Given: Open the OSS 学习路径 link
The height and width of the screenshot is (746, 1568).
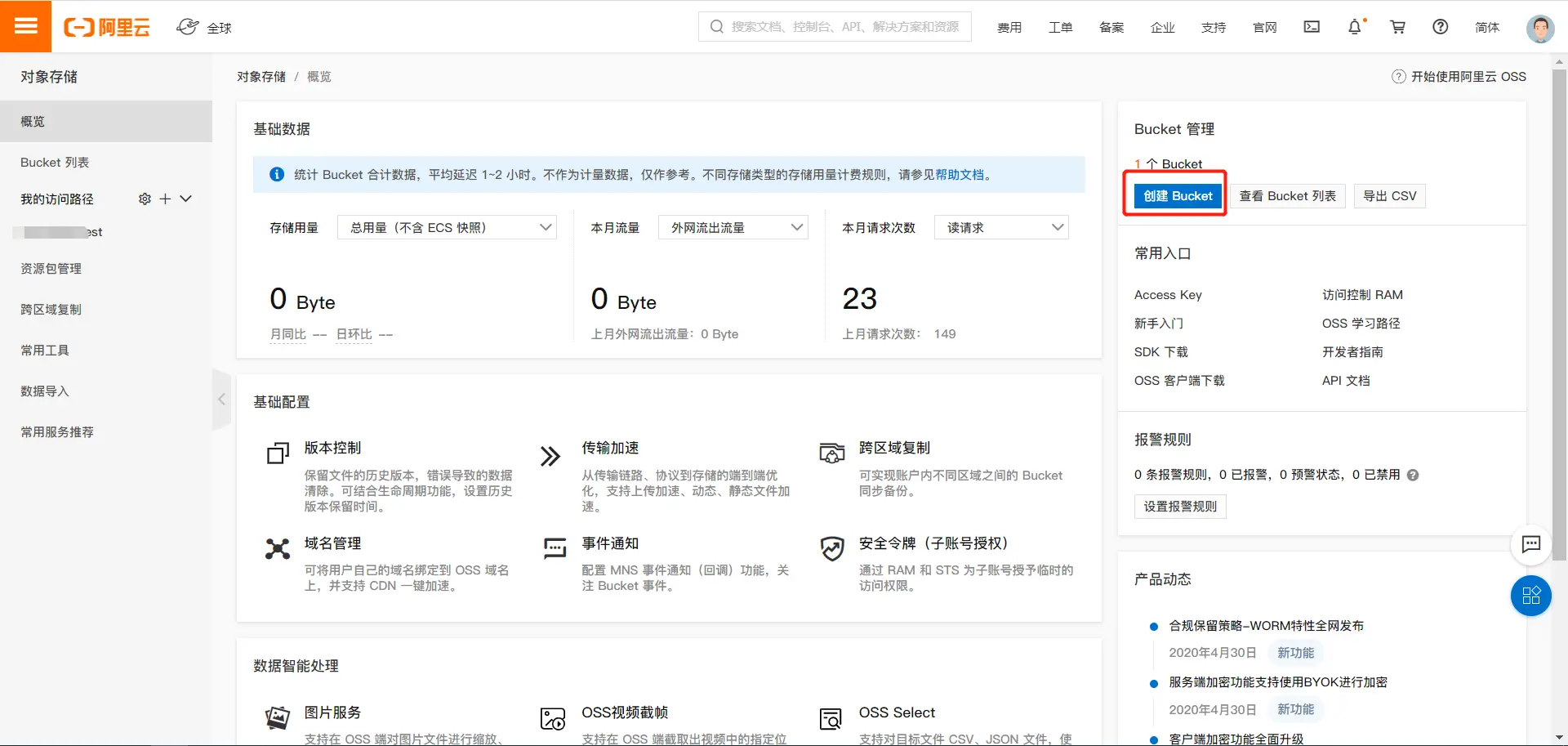Looking at the screenshot, I should 1361,324.
